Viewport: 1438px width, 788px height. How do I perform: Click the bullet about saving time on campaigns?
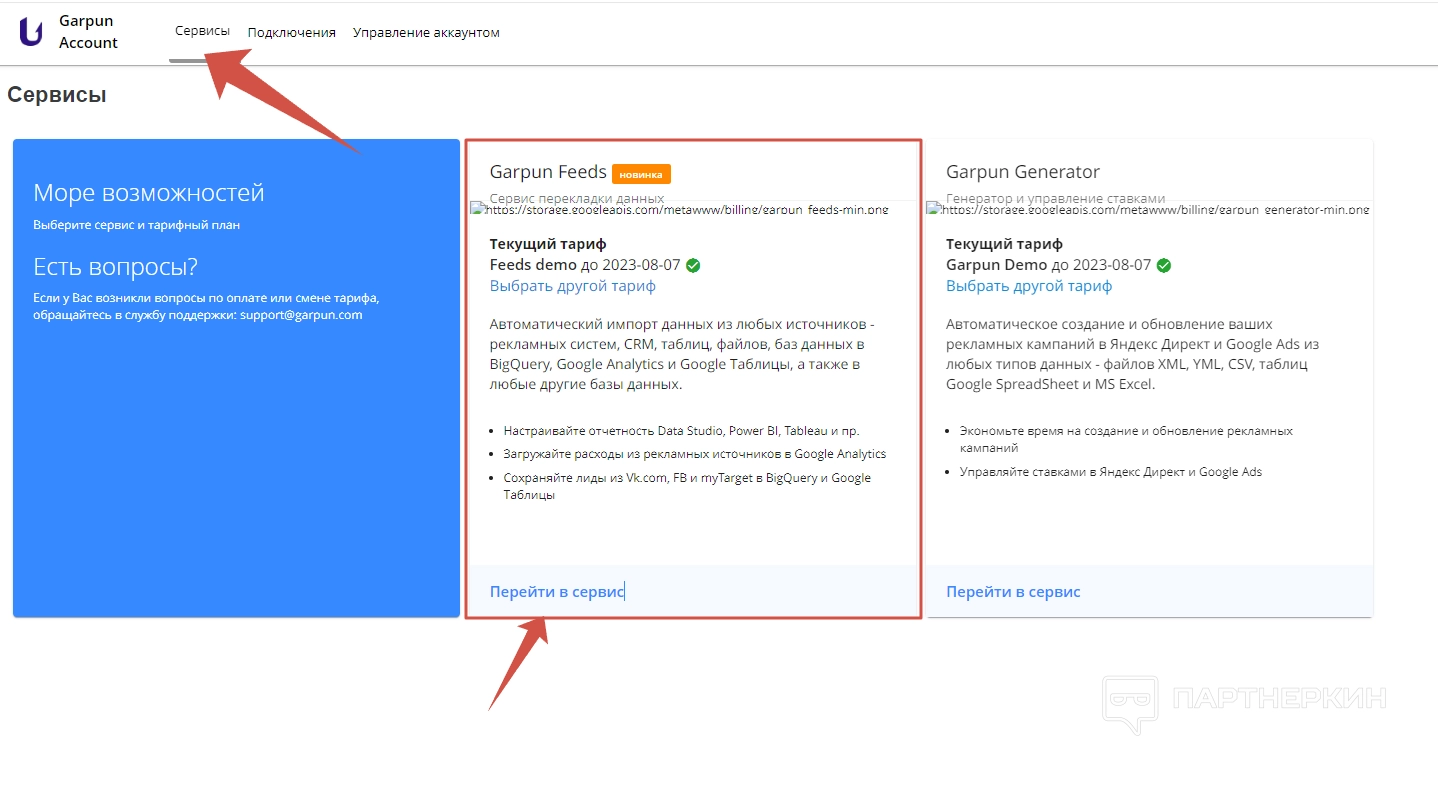pos(1126,440)
